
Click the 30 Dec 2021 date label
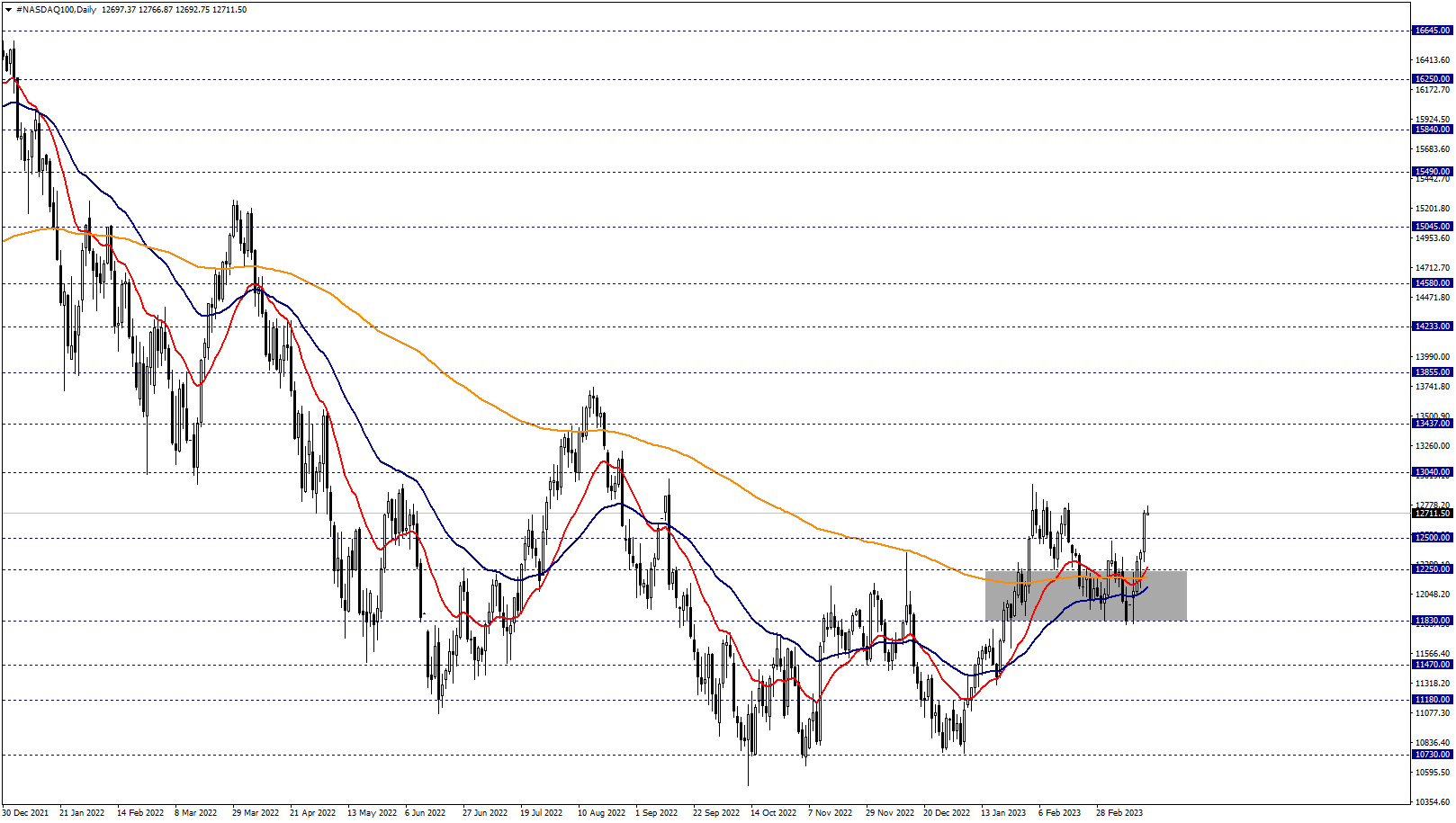[25, 813]
